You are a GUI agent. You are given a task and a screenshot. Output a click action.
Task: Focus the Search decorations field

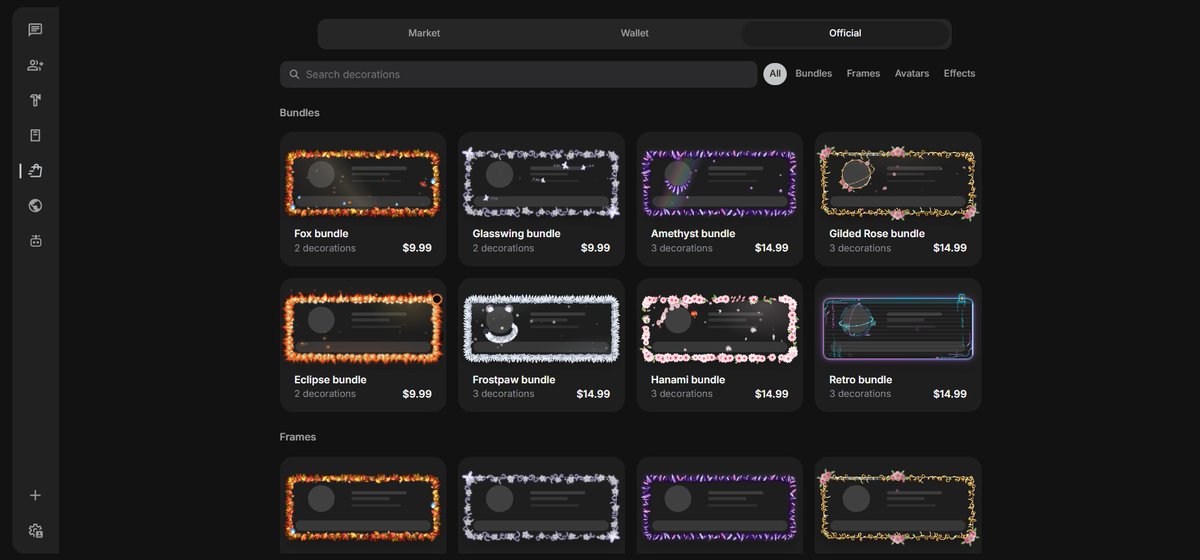point(518,74)
